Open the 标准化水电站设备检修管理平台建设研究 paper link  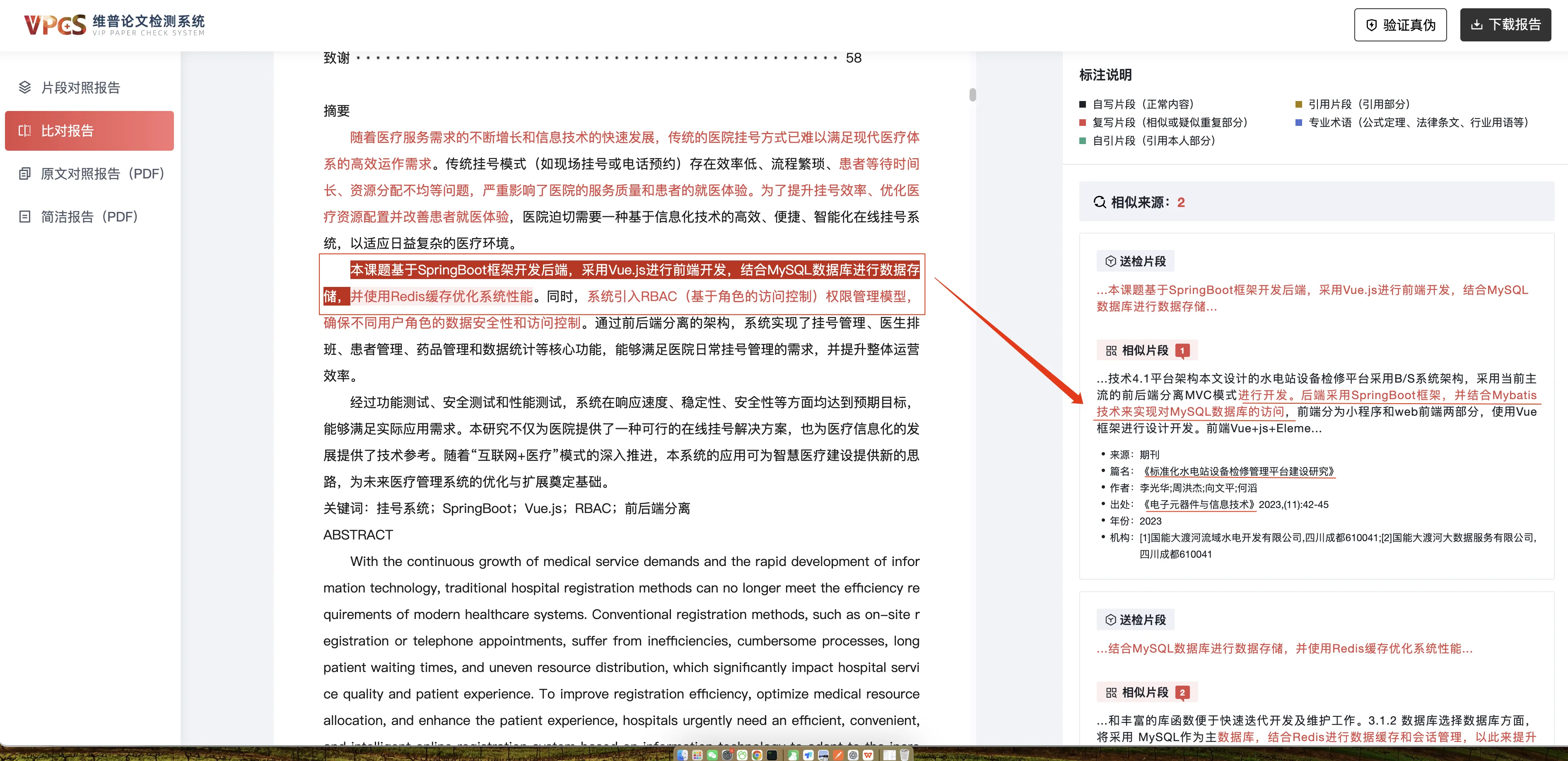point(1238,472)
